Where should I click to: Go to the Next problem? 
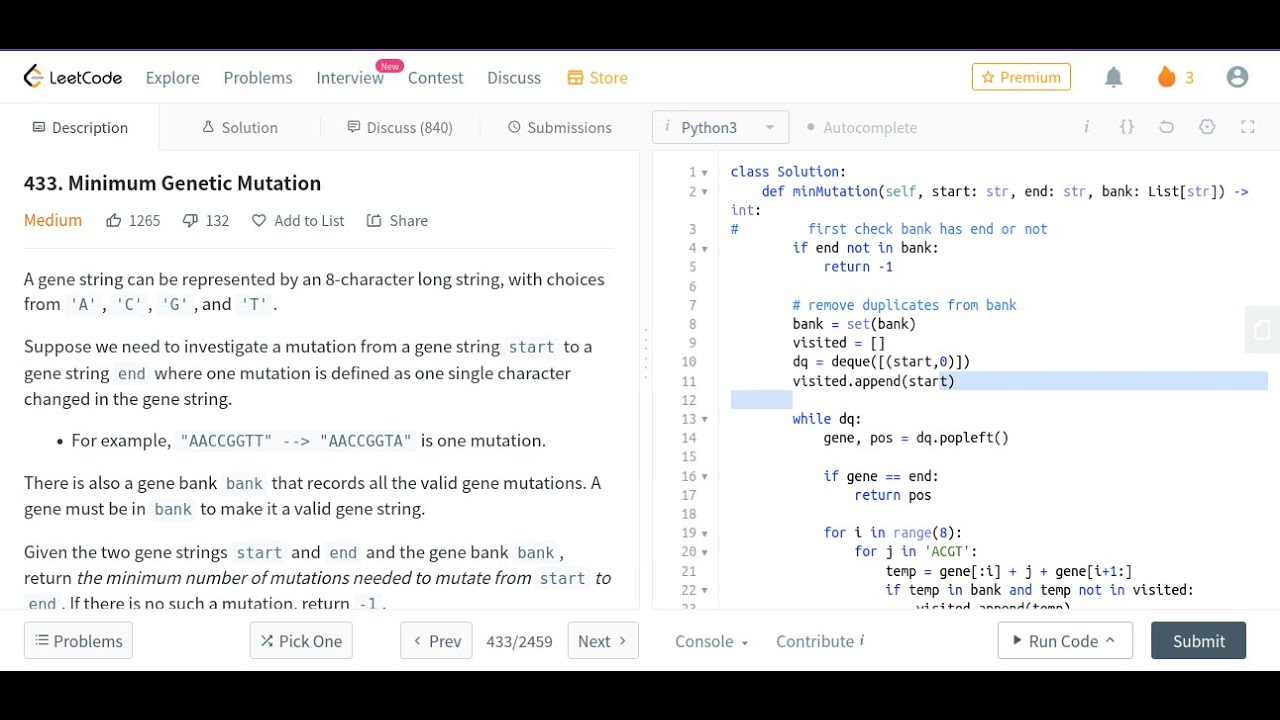pyautogui.click(x=603, y=641)
